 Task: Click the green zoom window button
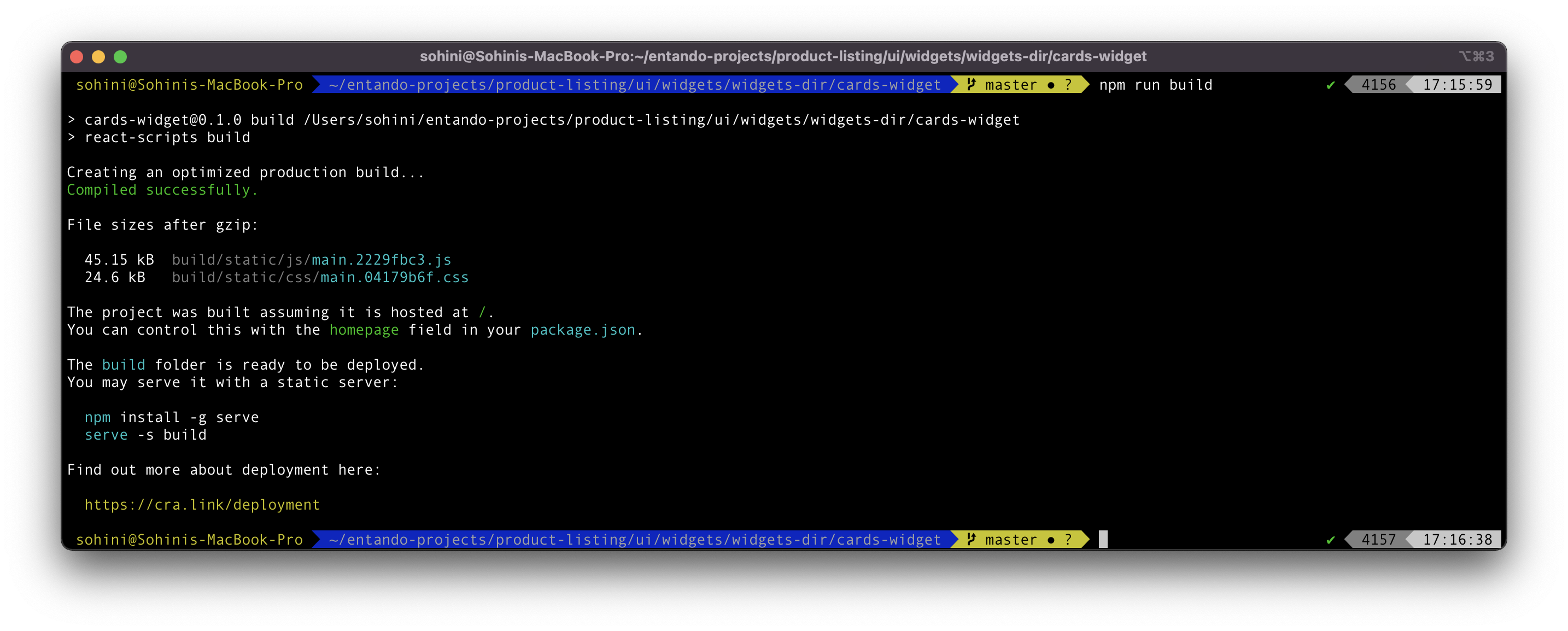[x=120, y=56]
